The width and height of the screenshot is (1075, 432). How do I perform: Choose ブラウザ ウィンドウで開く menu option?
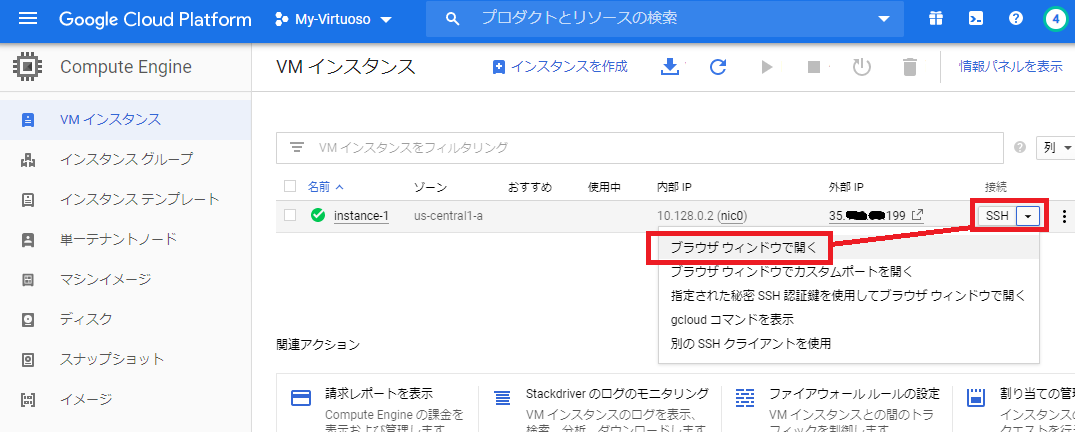click(x=849, y=249)
